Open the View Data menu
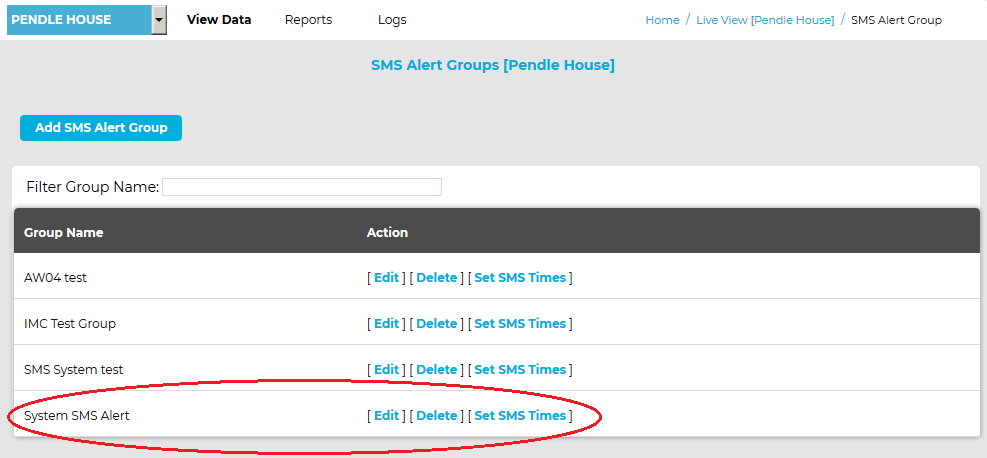This screenshot has width=987, height=458. pos(219,20)
